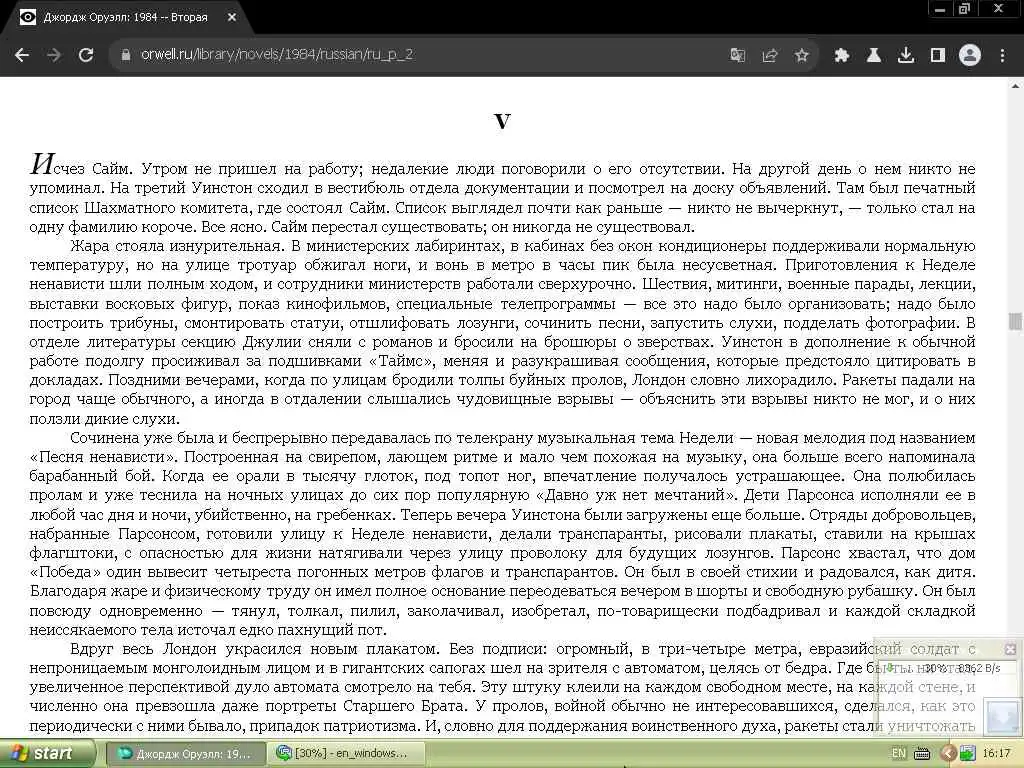The image size is (1024, 768).
Task: Focus the orwell.ru address bar
Action: (418, 55)
